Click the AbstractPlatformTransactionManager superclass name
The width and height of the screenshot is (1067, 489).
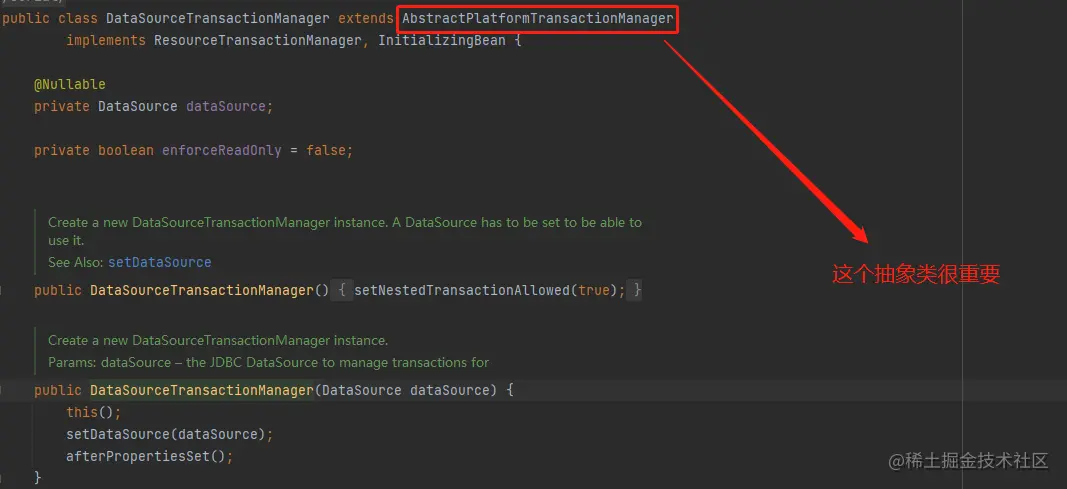pyautogui.click(x=537, y=18)
